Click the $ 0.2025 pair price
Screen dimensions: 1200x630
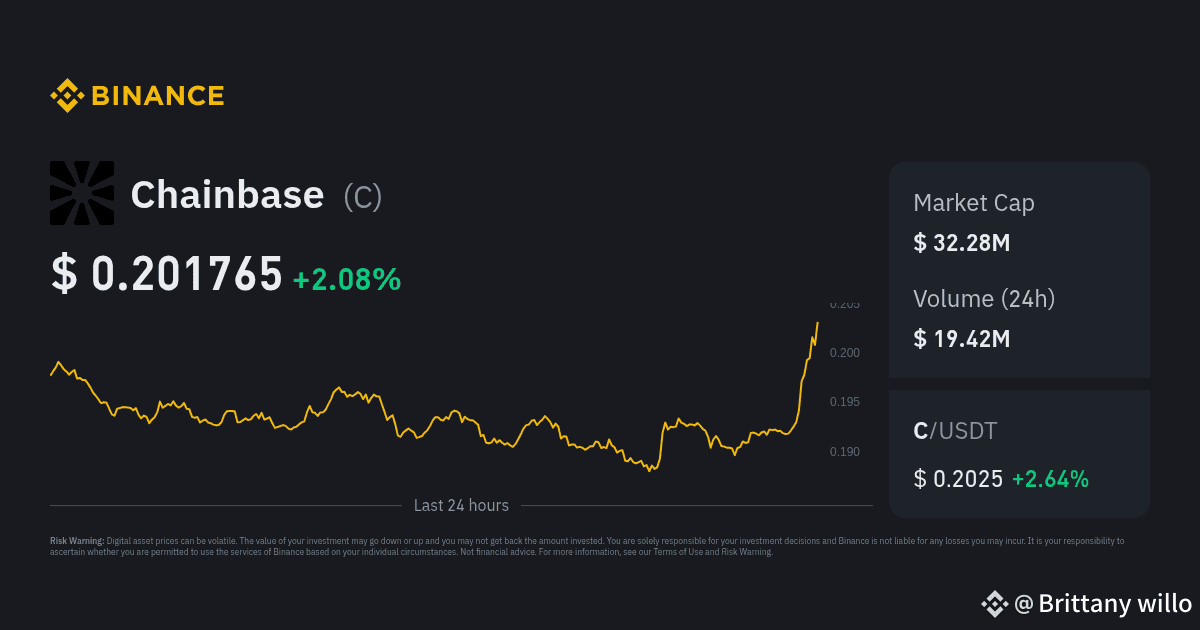click(x=958, y=479)
